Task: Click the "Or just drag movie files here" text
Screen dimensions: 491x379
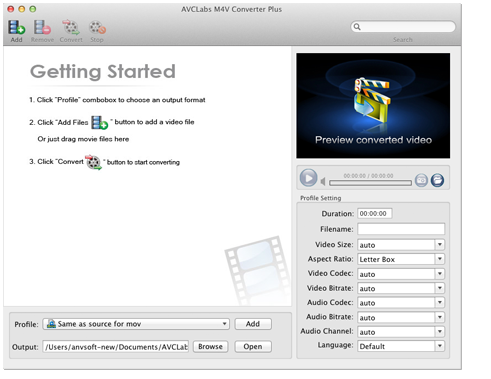Action: coord(83,139)
